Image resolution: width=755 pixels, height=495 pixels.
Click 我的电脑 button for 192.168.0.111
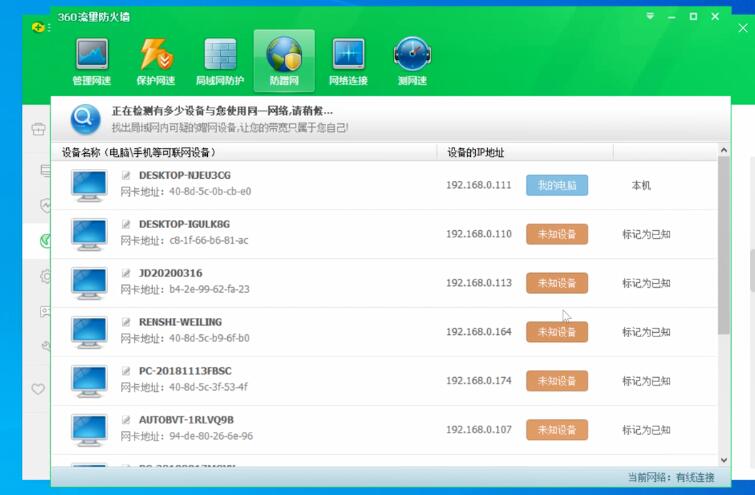pos(557,185)
